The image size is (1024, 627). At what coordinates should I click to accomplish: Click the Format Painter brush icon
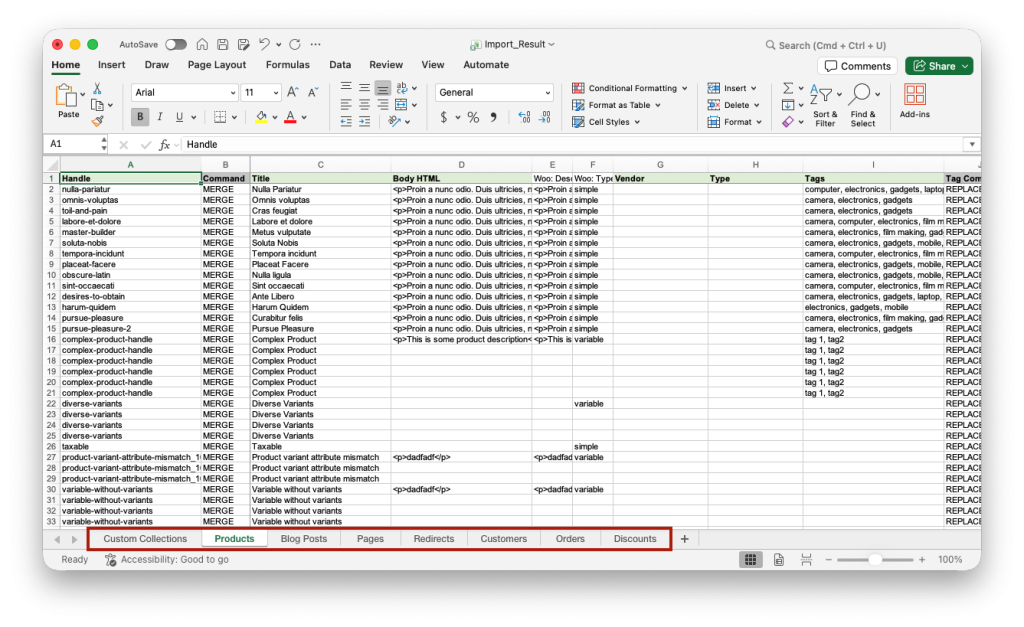coord(97,121)
